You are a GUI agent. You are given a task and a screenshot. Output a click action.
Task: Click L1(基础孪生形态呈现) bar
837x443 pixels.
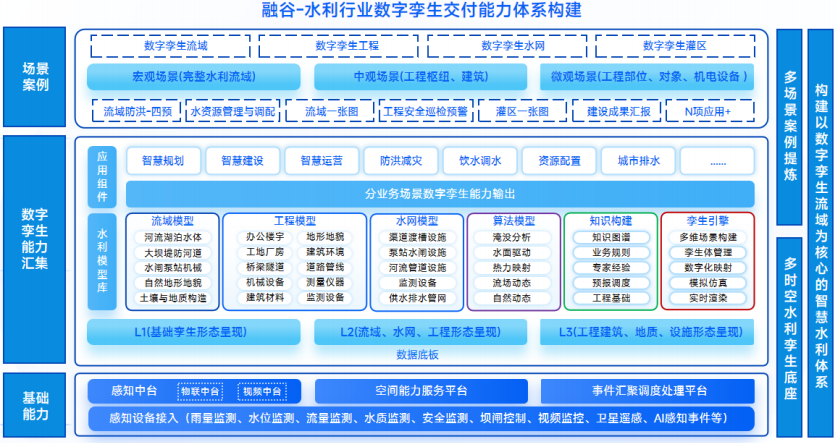tap(194, 332)
